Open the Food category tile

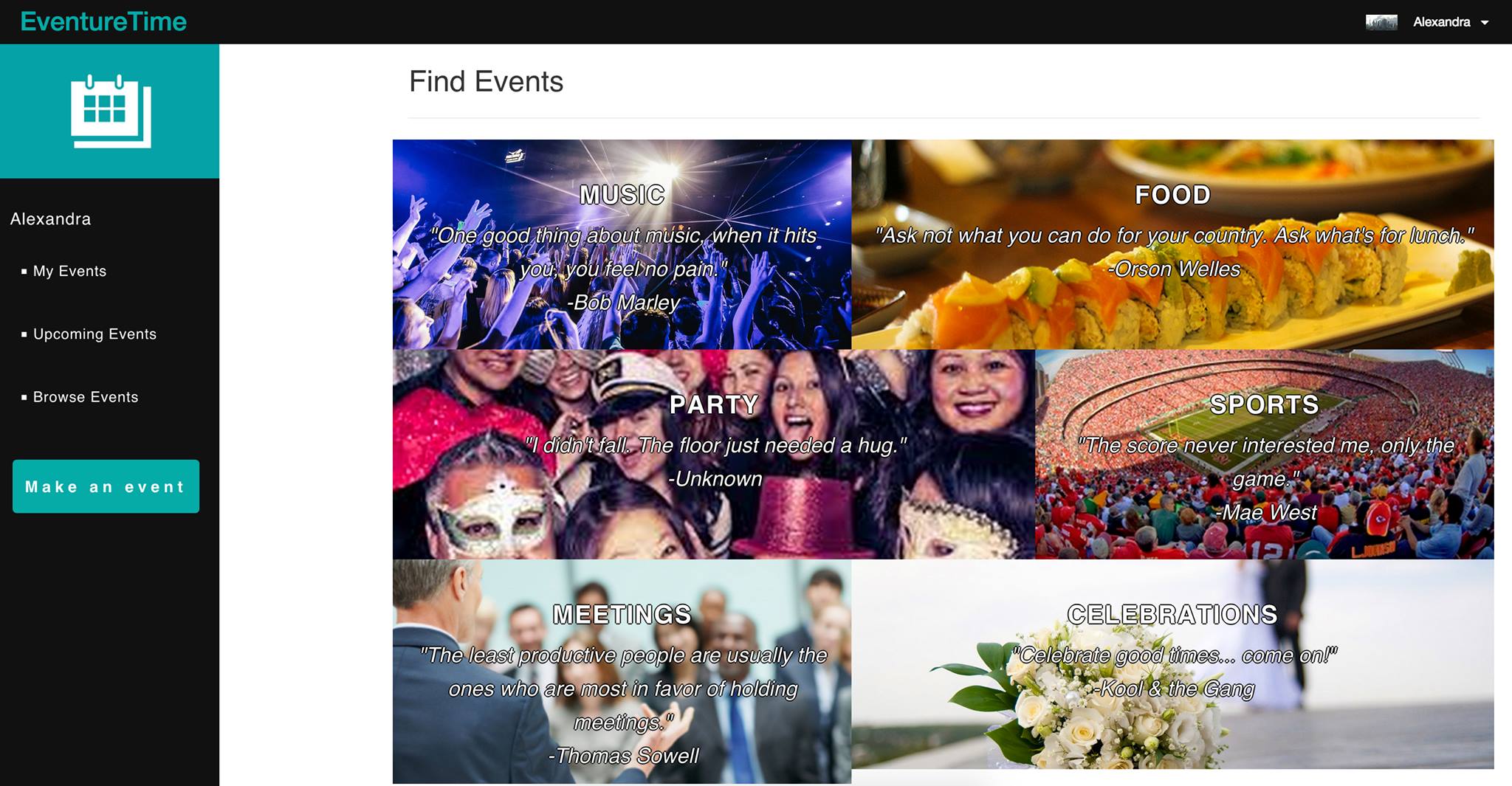[x=1172, y=244]
